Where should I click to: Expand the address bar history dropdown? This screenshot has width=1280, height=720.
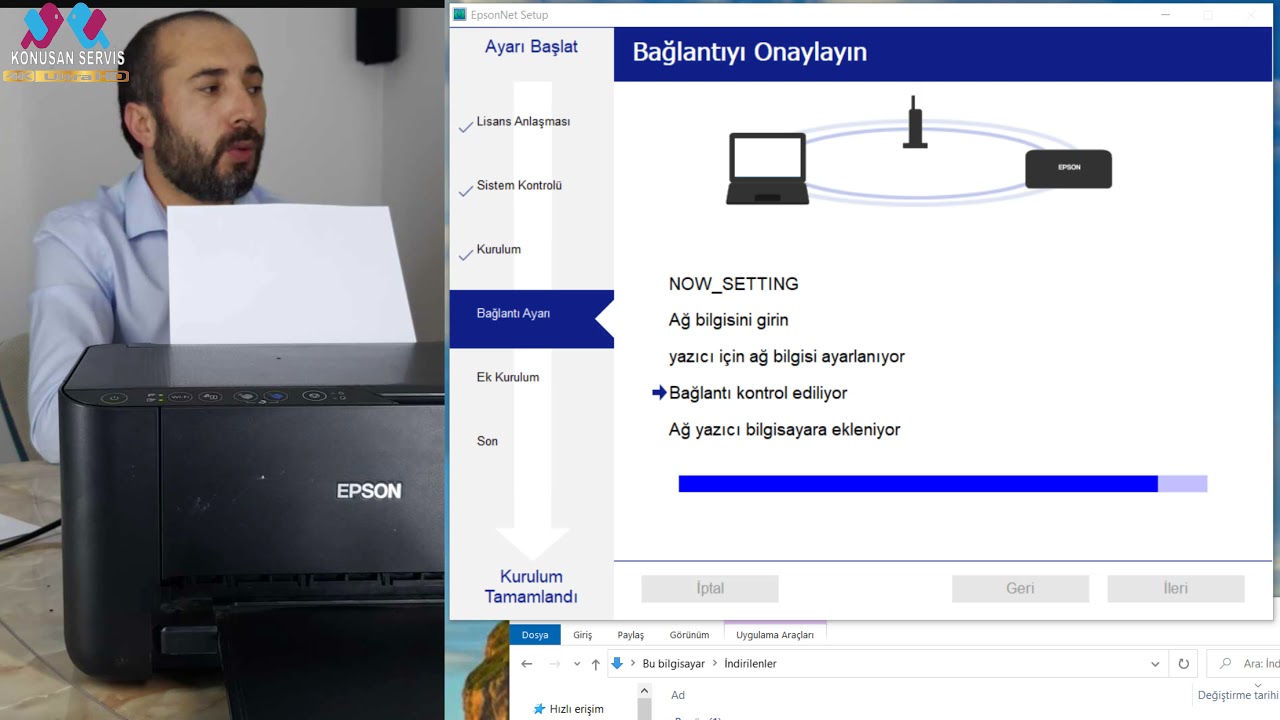coord(1155,664)
